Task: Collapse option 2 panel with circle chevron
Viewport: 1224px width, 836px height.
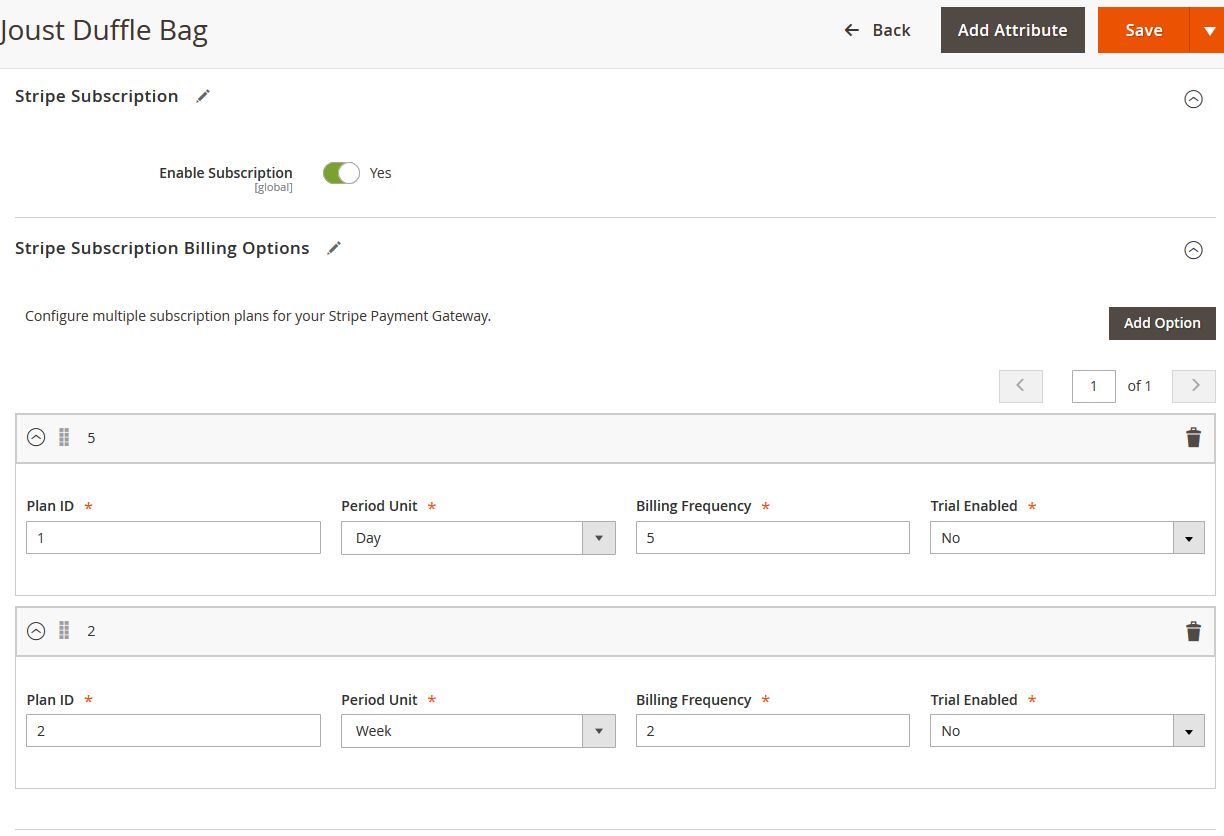Action: [36, 631]
